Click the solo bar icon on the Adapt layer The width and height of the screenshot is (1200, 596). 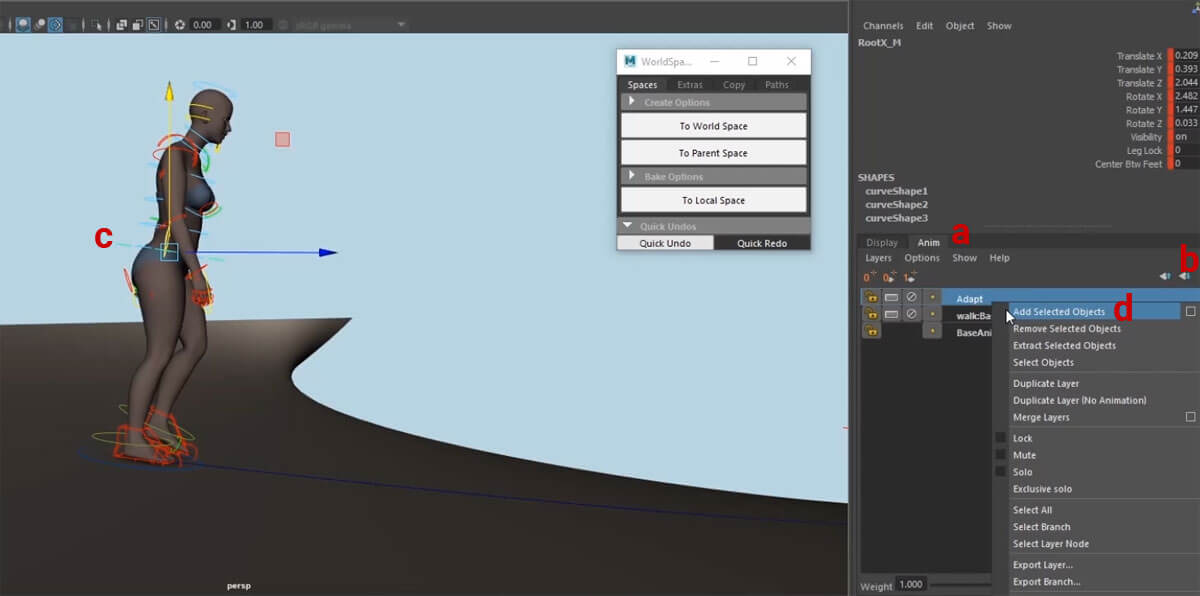pyautogui.click(x=891, y=298)
